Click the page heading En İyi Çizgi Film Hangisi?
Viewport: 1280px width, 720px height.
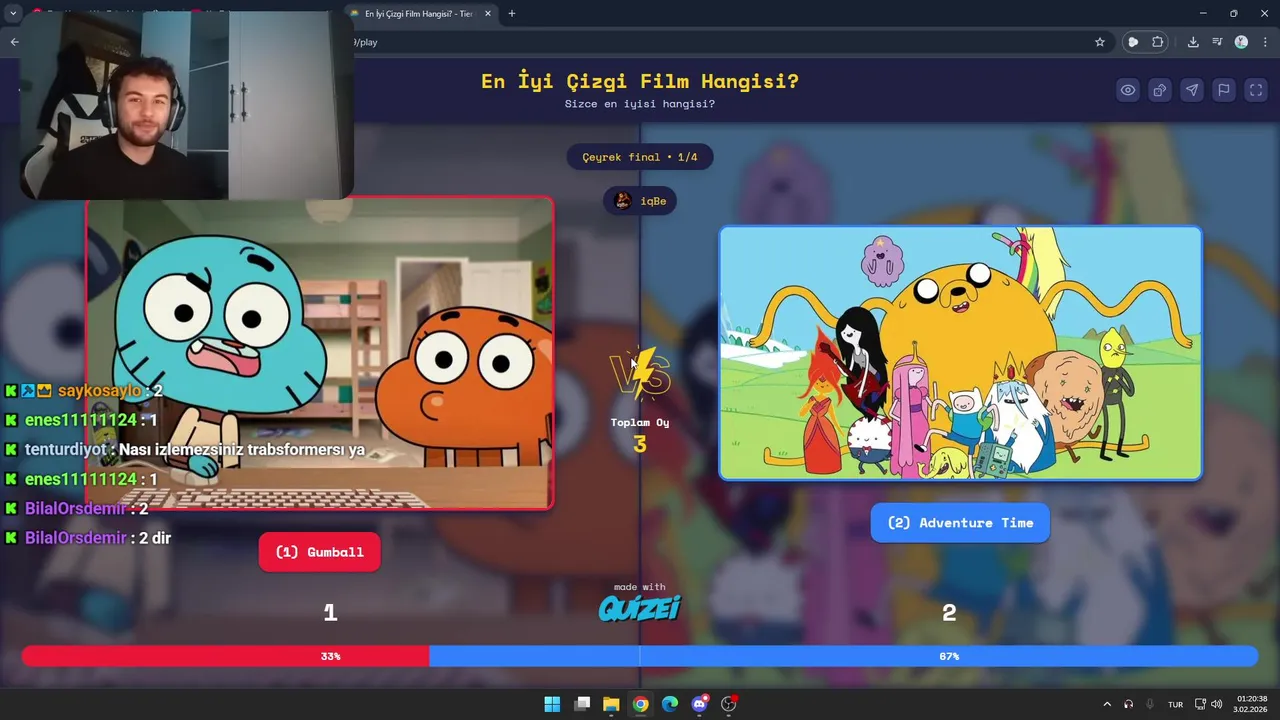640,81
